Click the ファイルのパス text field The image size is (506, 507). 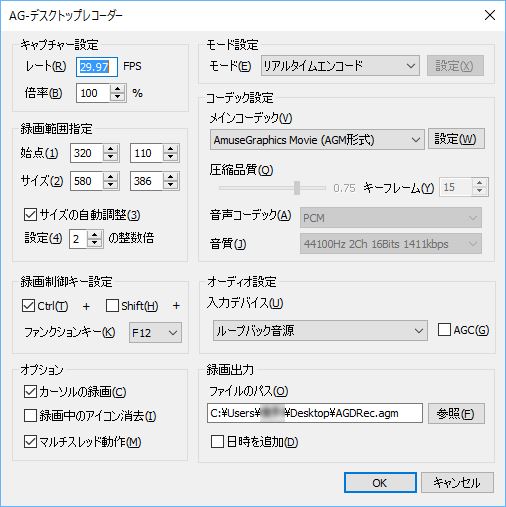click(x=315, y=413)
